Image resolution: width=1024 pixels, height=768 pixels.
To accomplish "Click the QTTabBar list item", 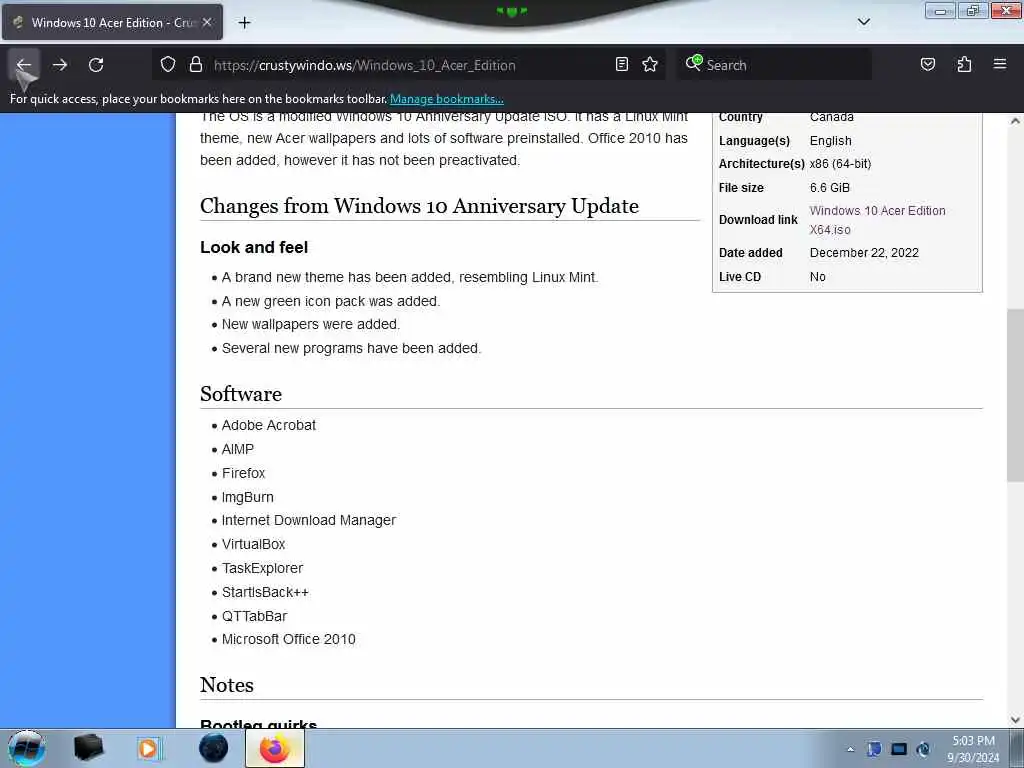I will click(x=255, y=616).
